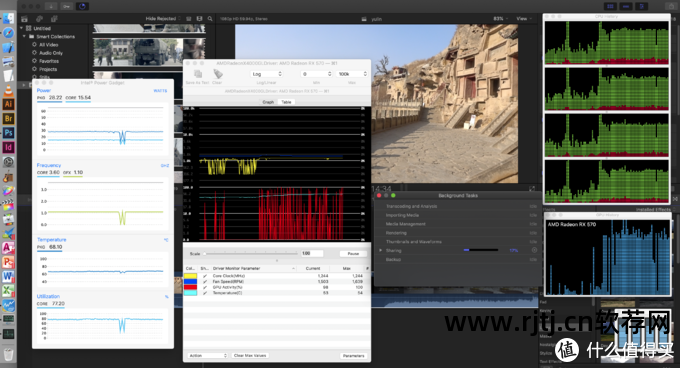
Task: Open the Action popup menu
Action: point(208,355)
